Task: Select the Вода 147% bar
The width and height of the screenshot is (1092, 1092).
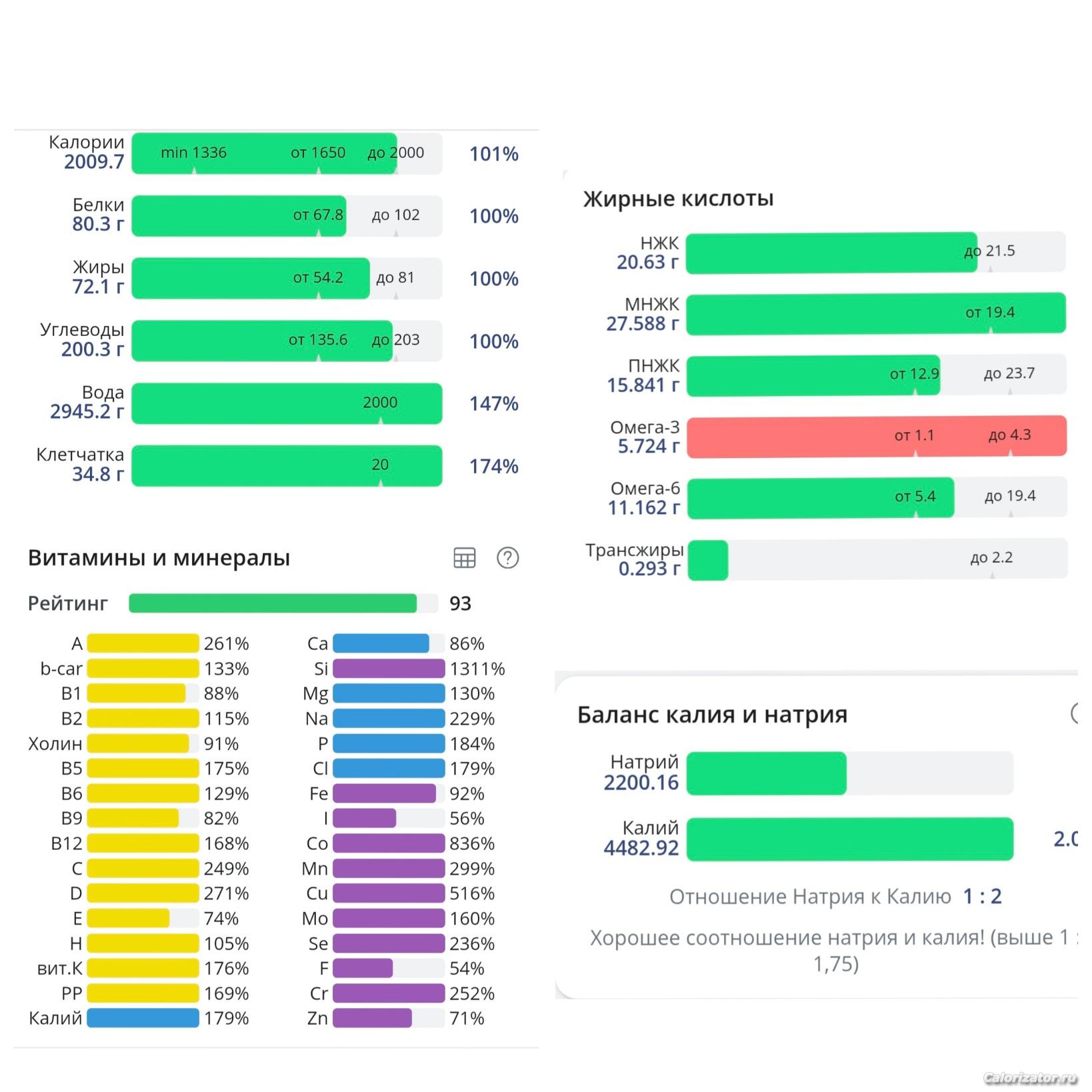Action: 287,403
